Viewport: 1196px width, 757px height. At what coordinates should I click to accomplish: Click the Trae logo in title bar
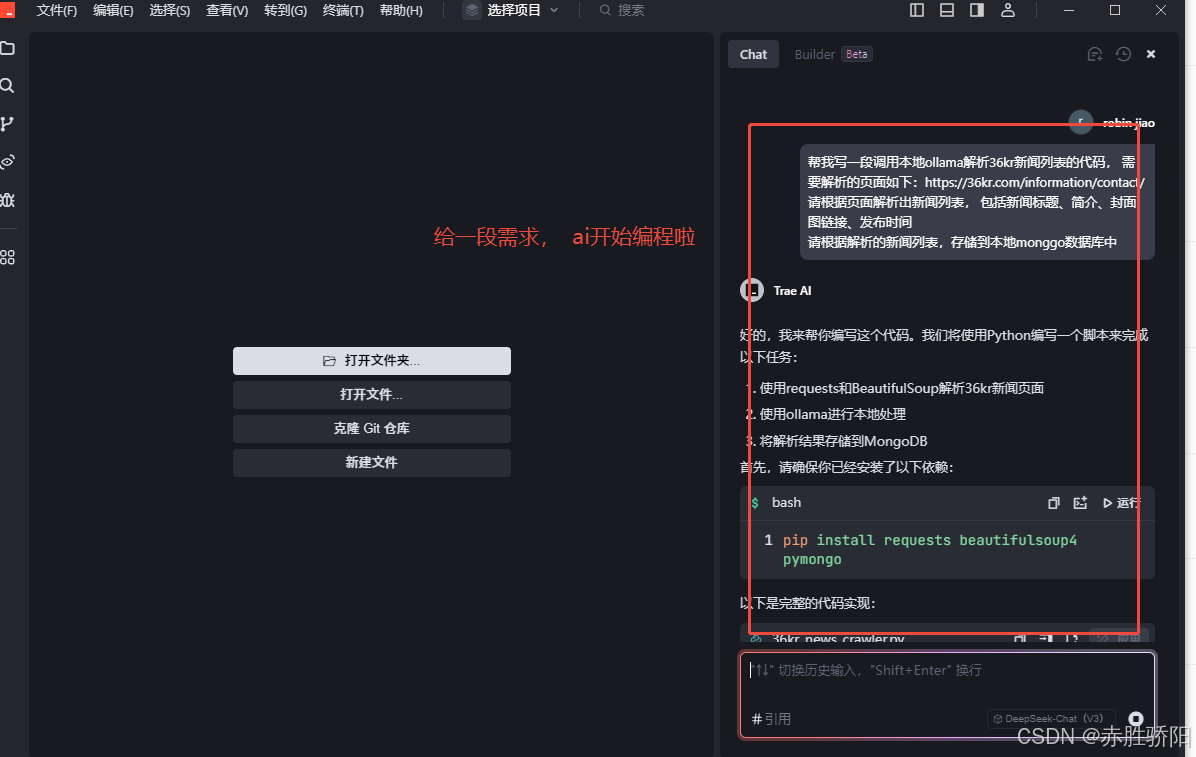(7, 9)
